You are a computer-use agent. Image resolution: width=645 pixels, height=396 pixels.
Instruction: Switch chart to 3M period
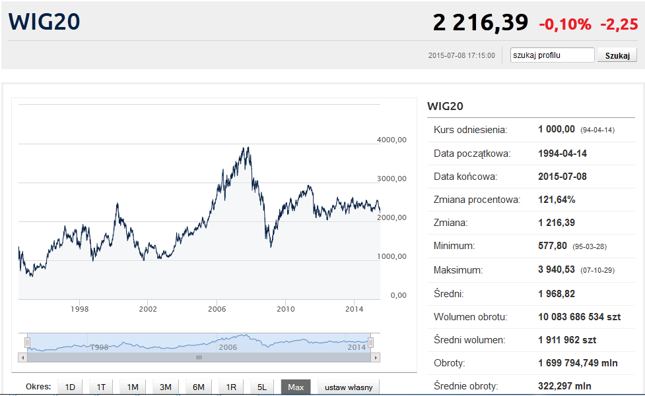165,387
